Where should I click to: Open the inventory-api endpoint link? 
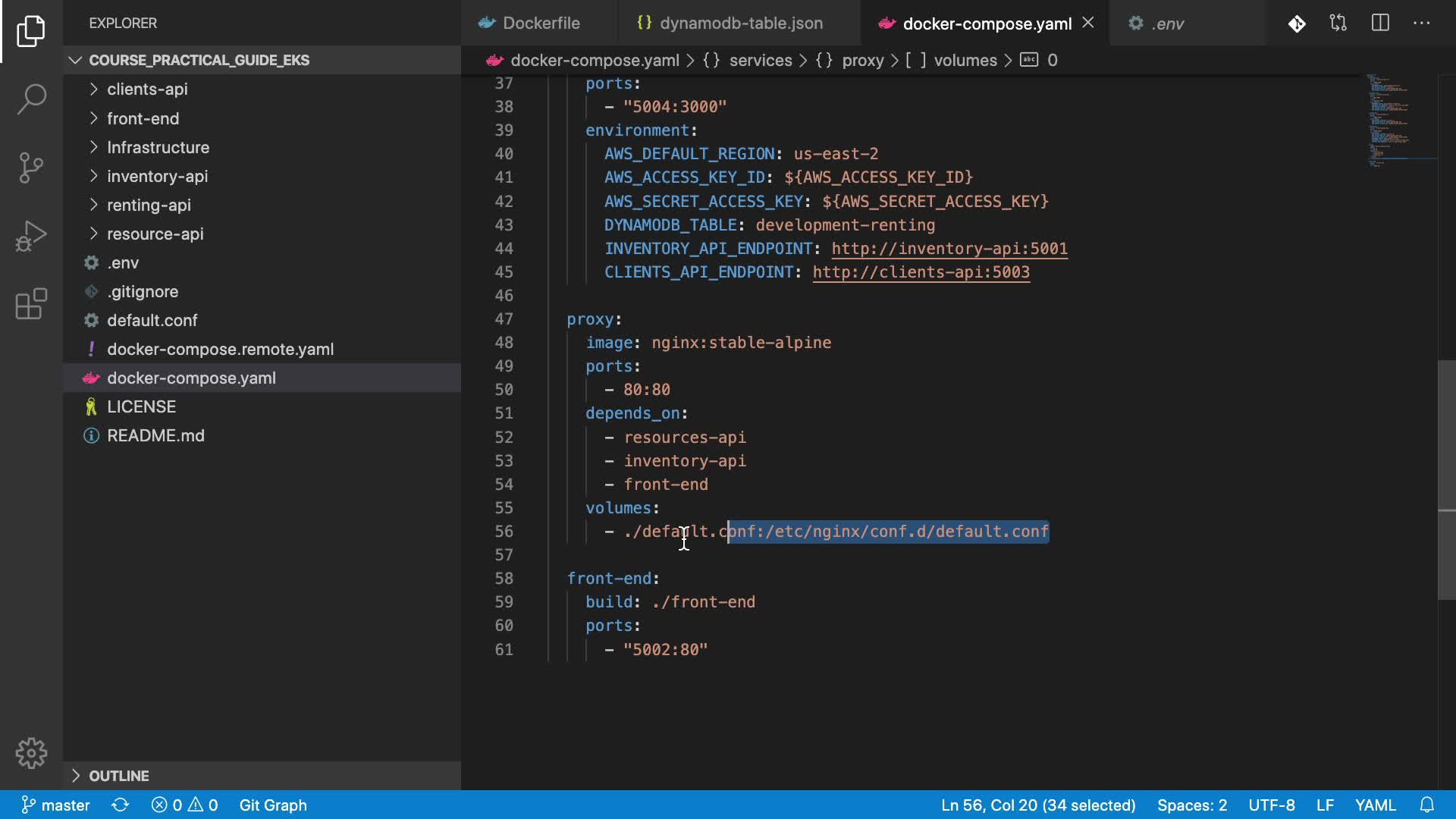(x=949, y=249)
